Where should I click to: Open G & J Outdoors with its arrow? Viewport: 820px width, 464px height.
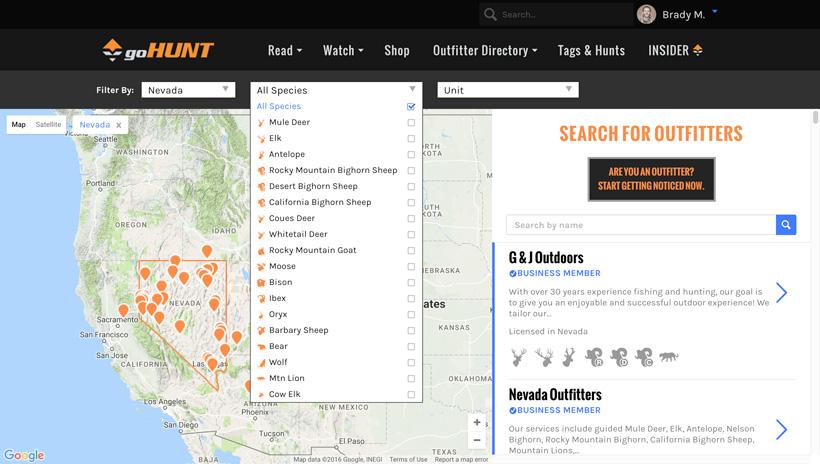point(781,293)
